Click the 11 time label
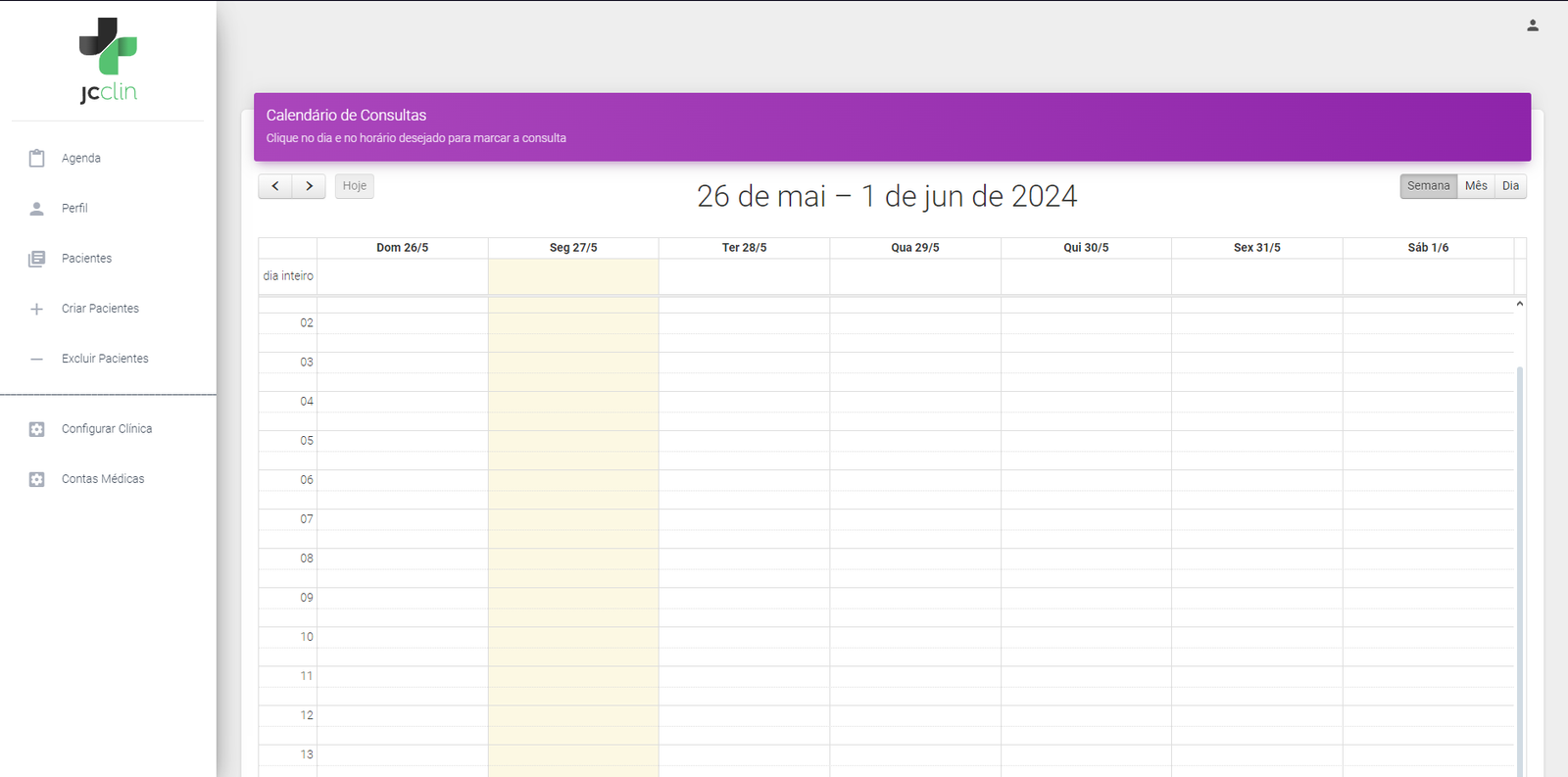This screenshot has height=777, width=1568. pos(307,676)
